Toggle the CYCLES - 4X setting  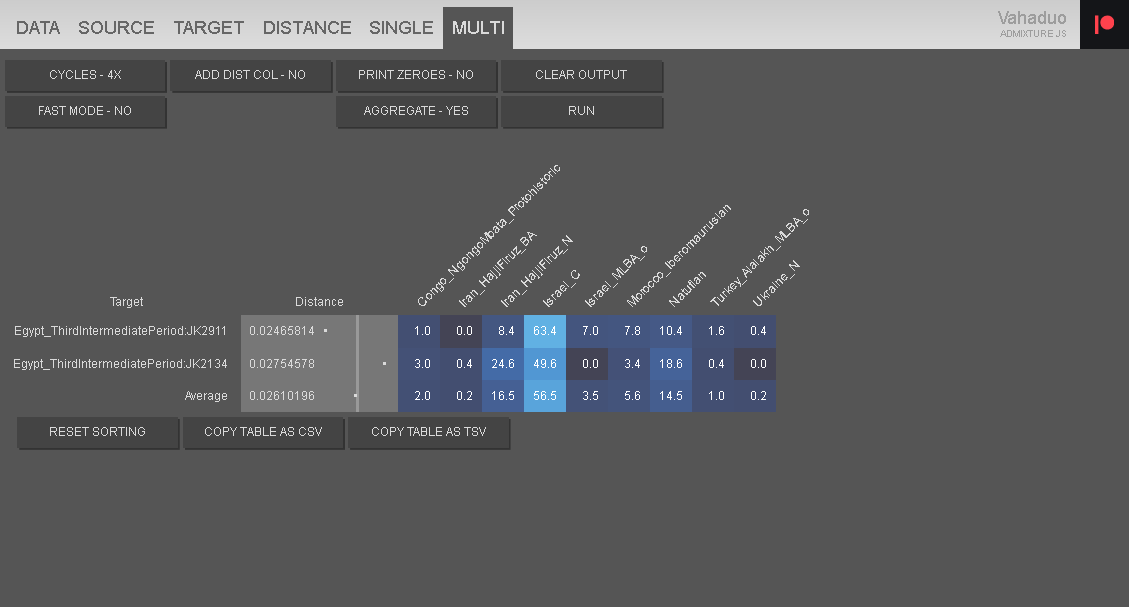85,75
